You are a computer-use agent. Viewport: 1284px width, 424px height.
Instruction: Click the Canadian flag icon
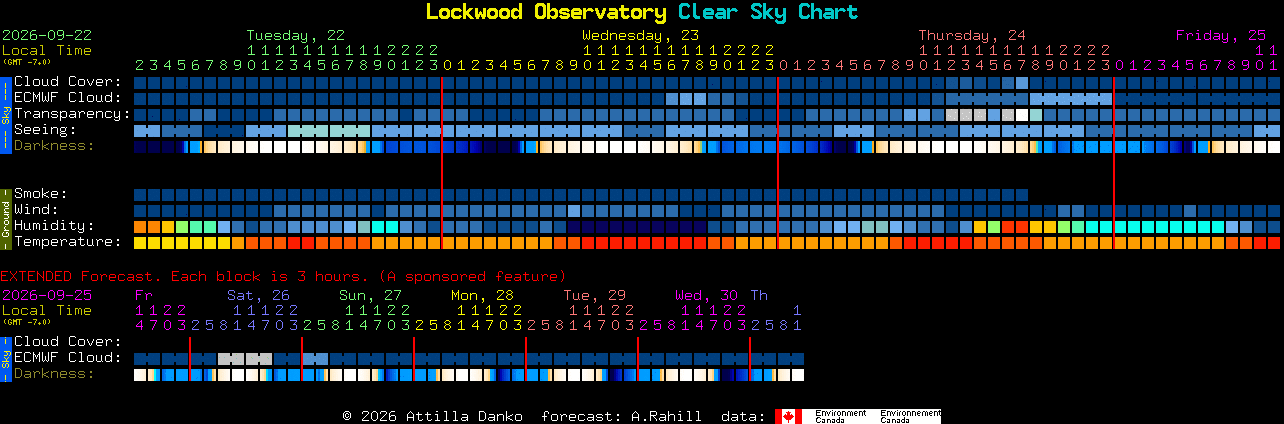[789, 416]
